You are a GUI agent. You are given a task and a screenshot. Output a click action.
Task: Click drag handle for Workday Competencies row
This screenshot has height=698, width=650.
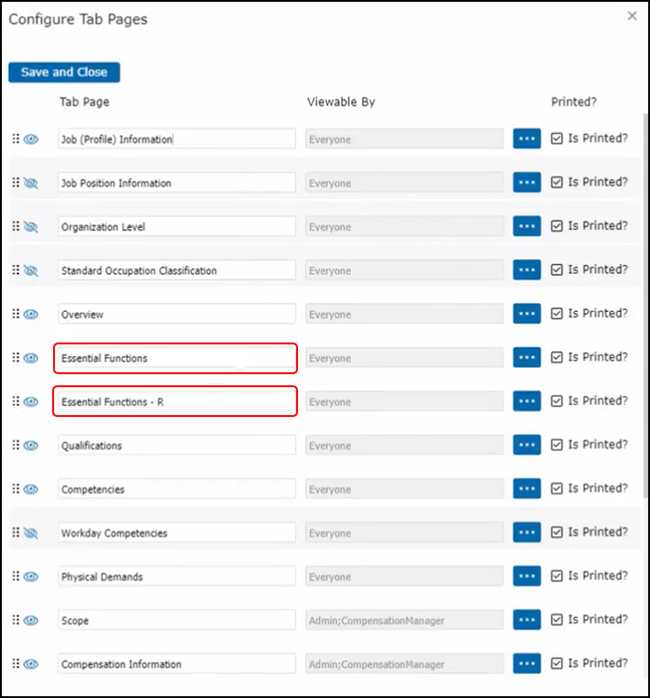coord(15,533)
